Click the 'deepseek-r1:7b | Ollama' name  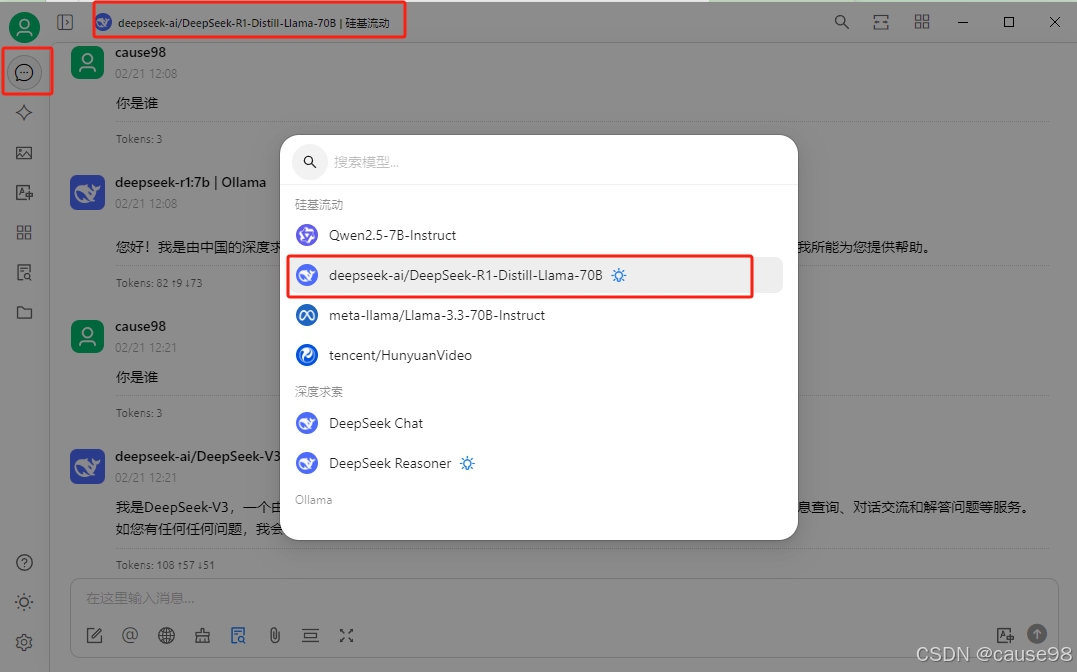(190, 182)
